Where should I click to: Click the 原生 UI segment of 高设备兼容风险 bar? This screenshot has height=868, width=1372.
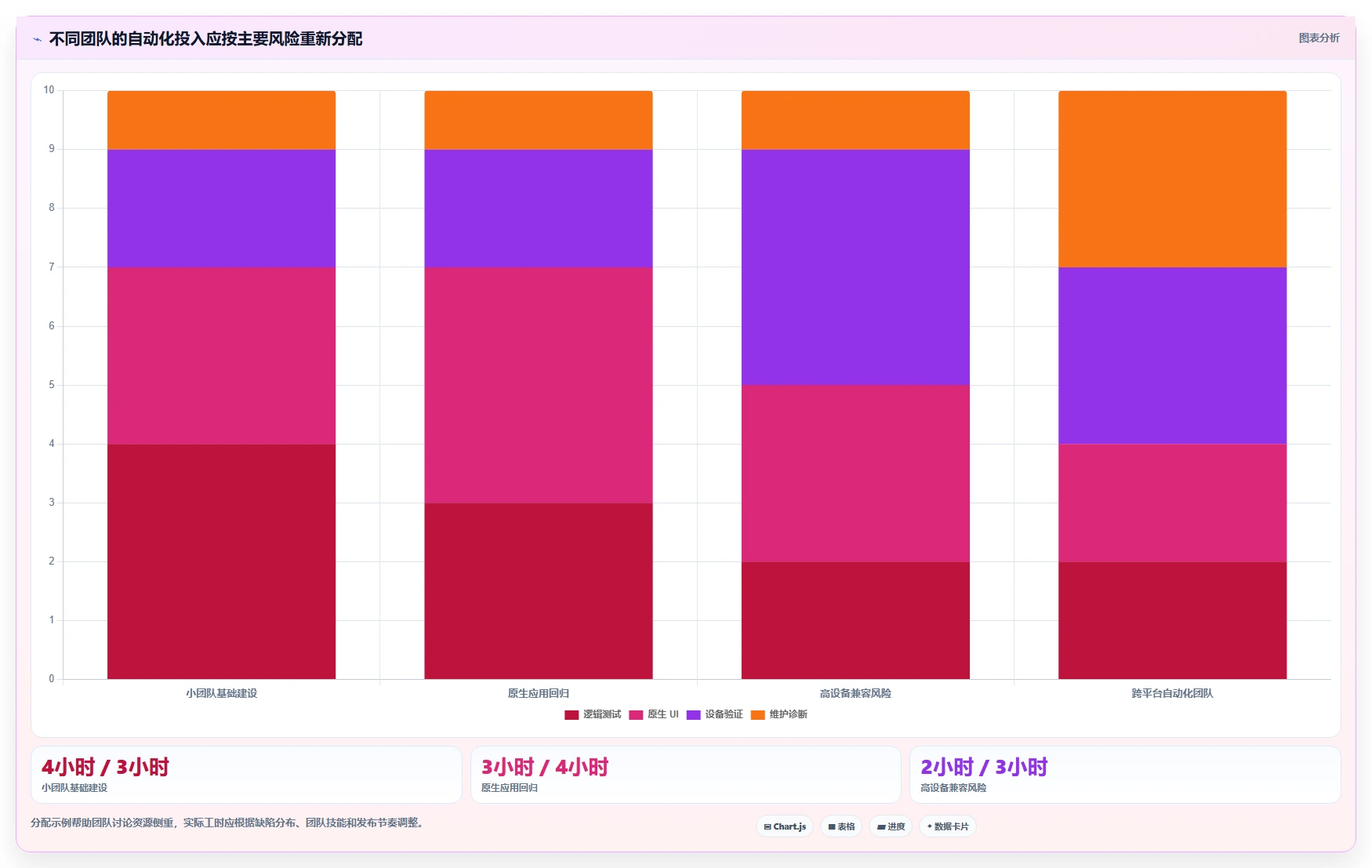click(x=855, y=474)
